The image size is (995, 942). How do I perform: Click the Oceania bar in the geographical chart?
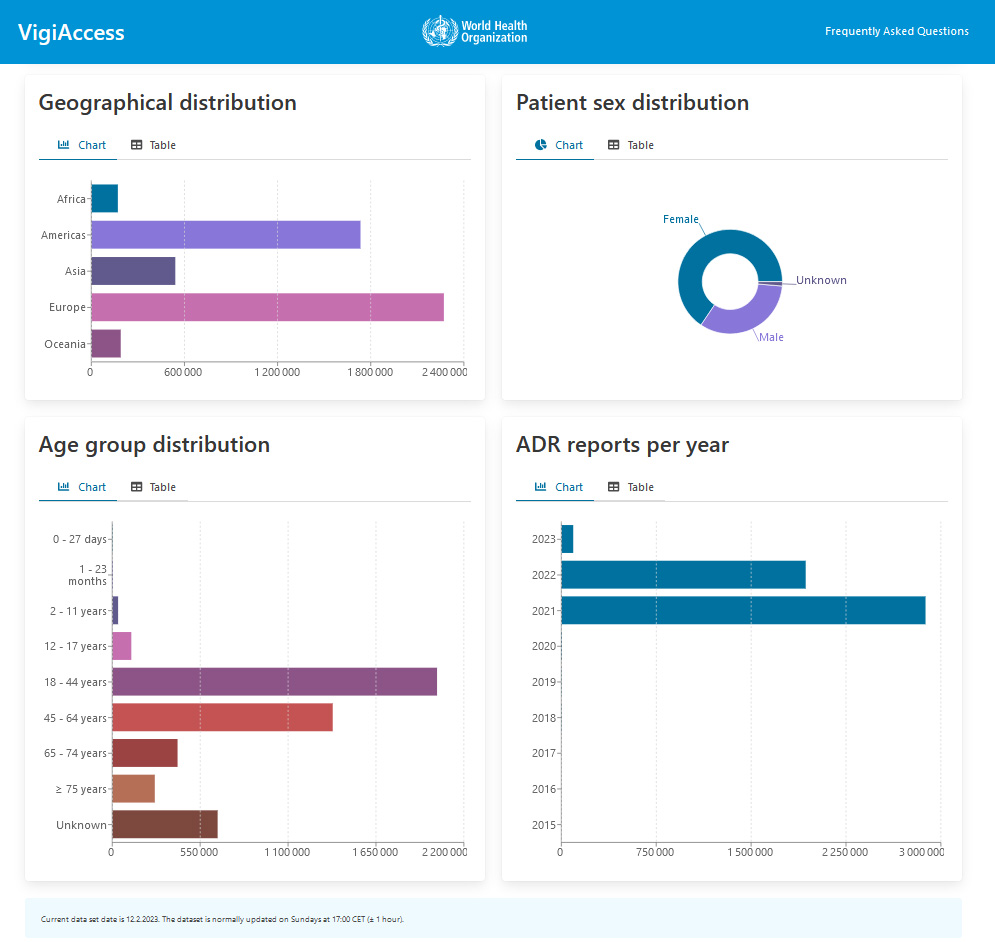pos(106,343)
